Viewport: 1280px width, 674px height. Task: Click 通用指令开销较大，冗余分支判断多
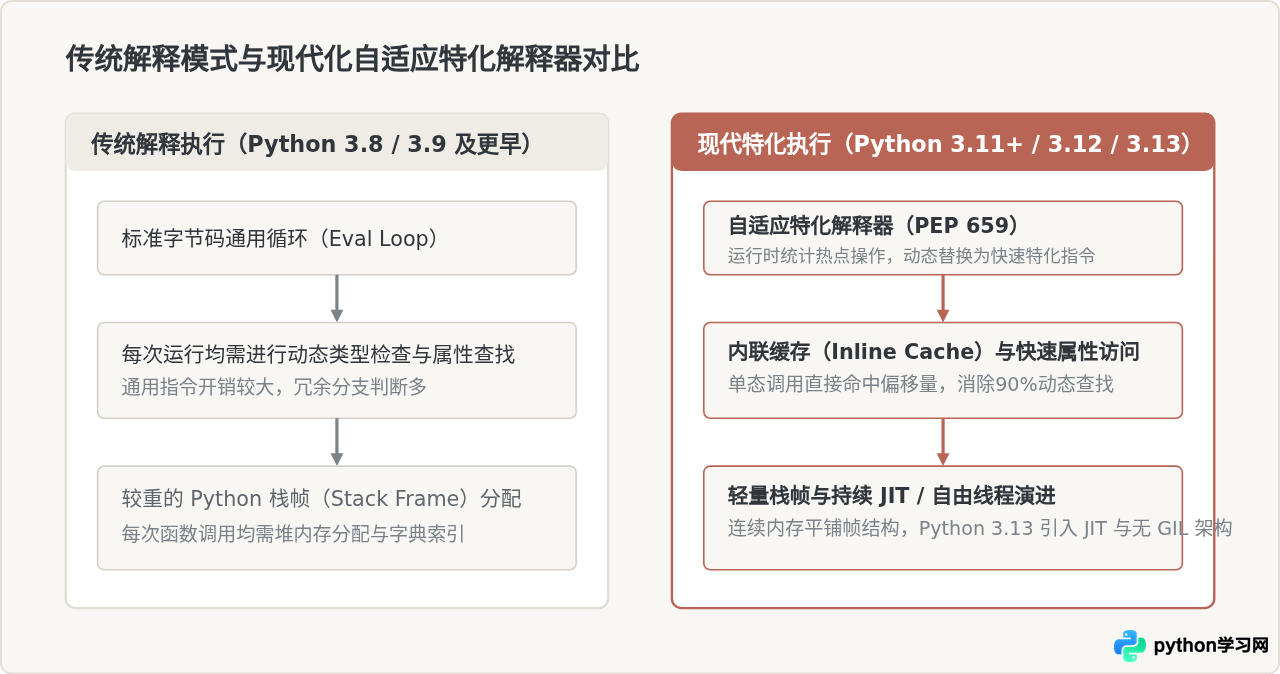coord(274,386)
